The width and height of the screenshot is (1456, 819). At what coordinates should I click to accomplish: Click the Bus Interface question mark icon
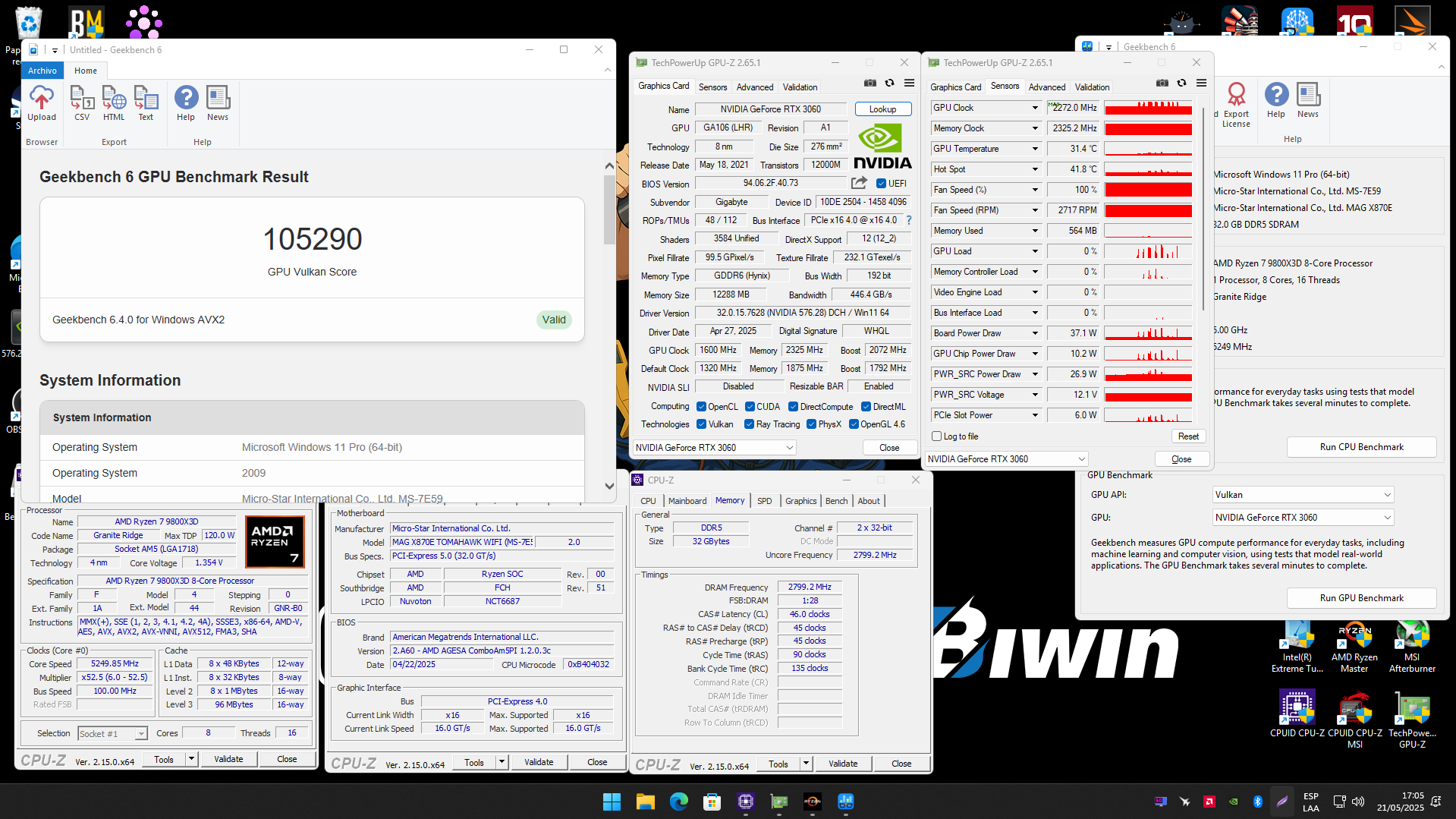pyautogui.click(x=909, y=220)
